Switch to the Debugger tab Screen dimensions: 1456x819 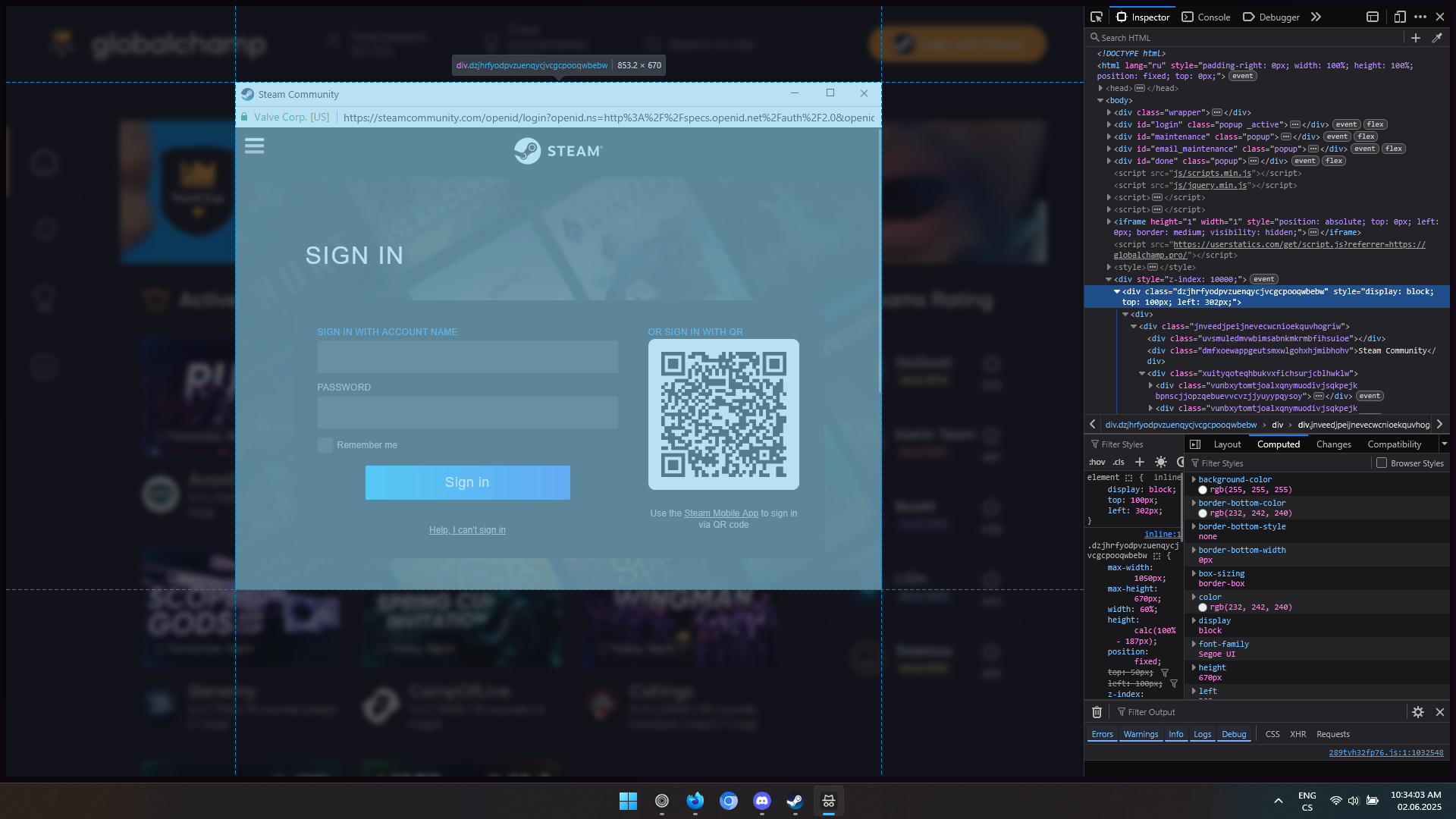1271,17
